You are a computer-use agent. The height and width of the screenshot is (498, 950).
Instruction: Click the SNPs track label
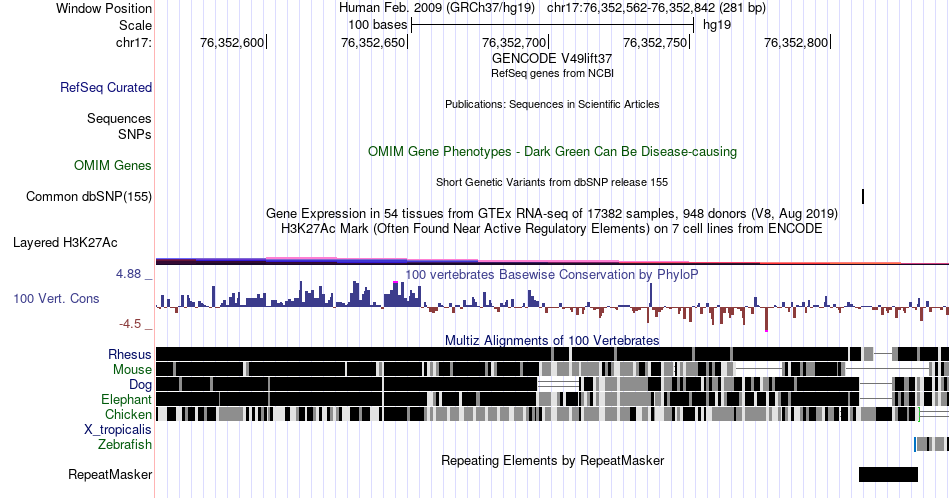point(135,134)
